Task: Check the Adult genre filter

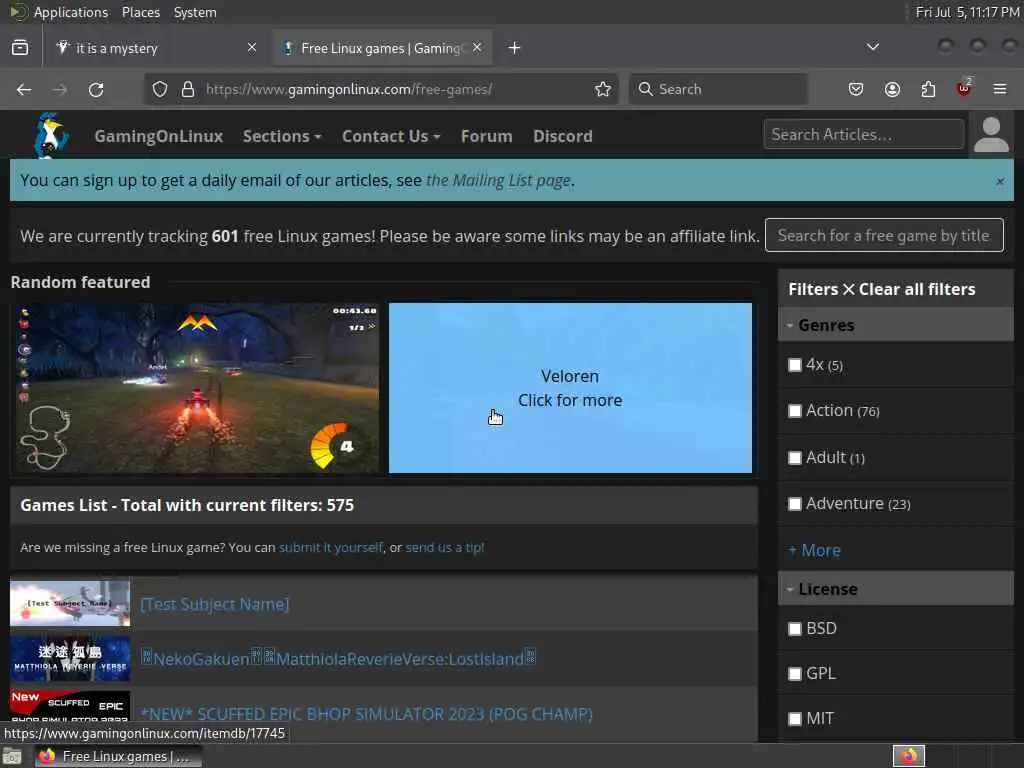Action: pyautogui.click(x=795, y=458)
